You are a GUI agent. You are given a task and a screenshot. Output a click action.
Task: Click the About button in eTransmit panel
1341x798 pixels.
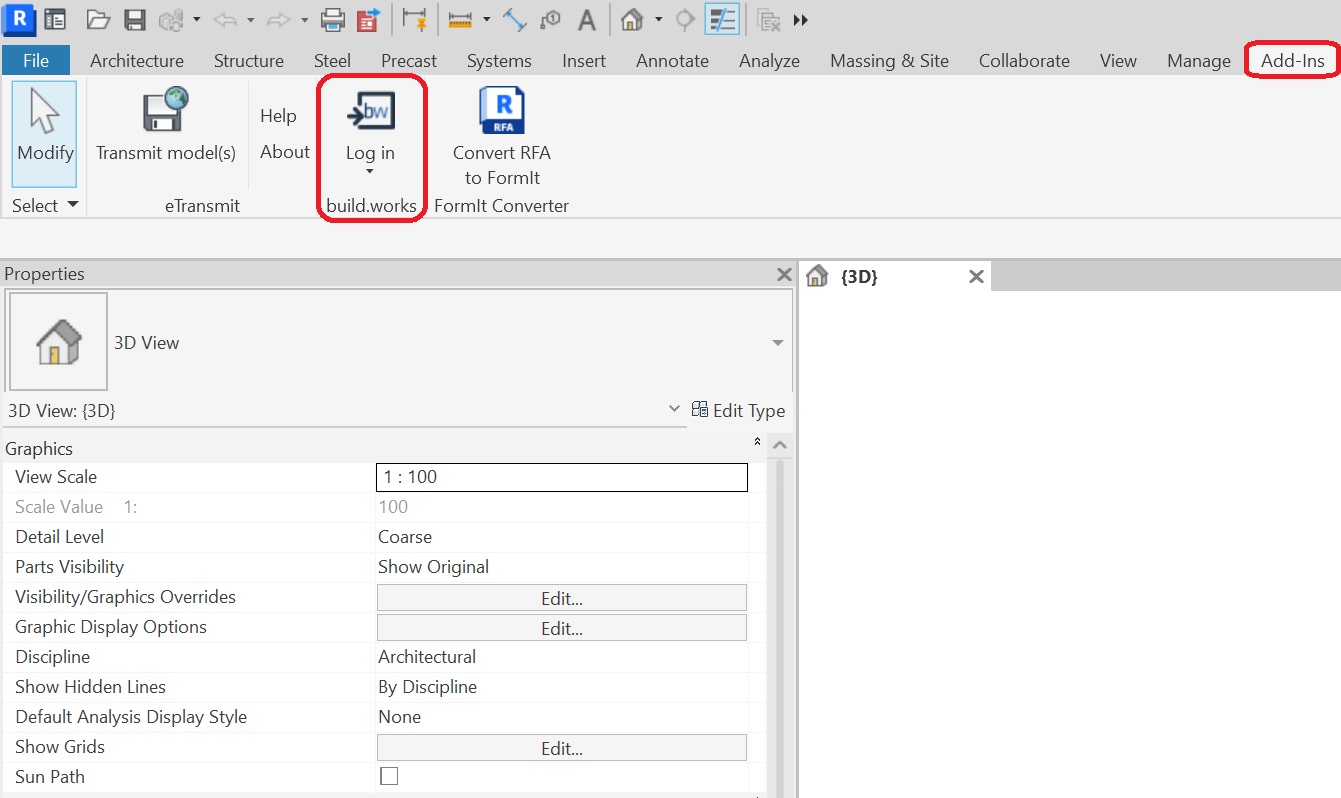285,152
